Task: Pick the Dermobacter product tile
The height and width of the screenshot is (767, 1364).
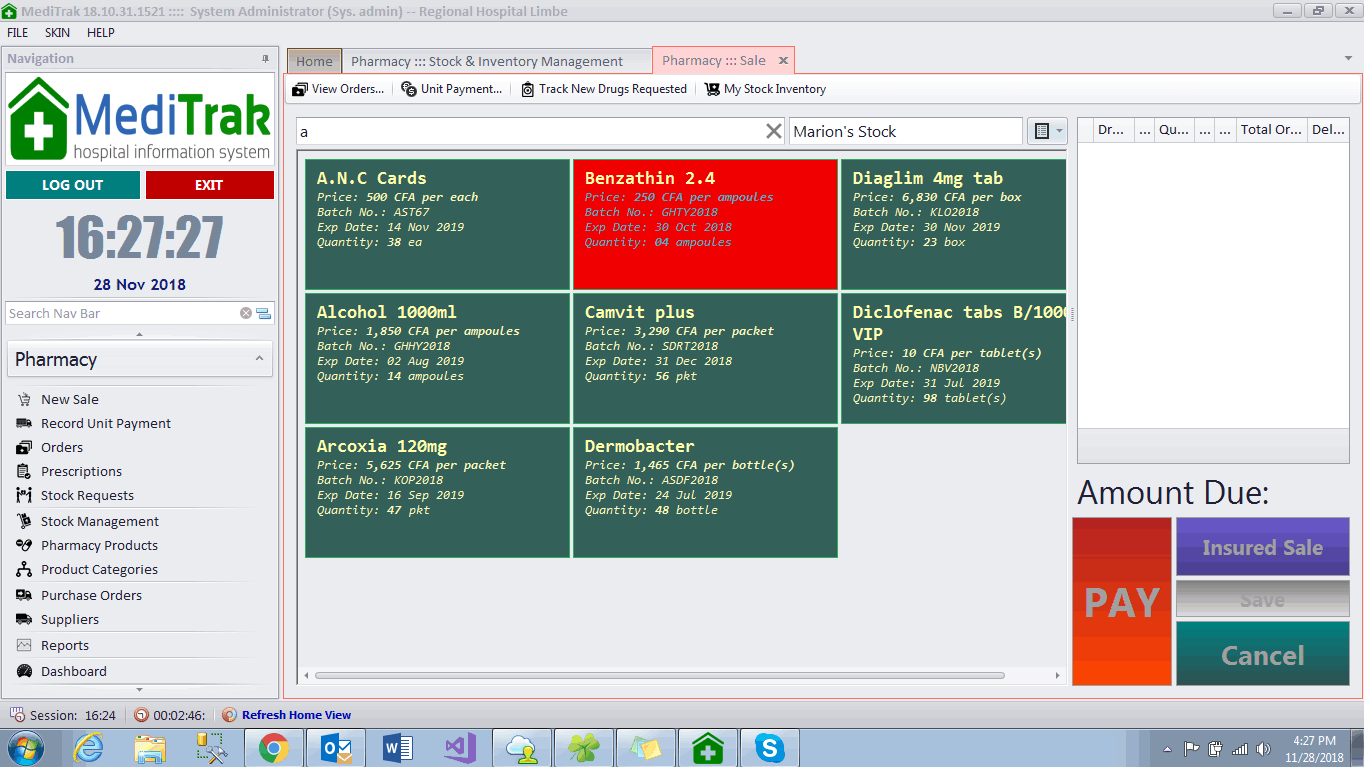Action: [x=705, y=492]
